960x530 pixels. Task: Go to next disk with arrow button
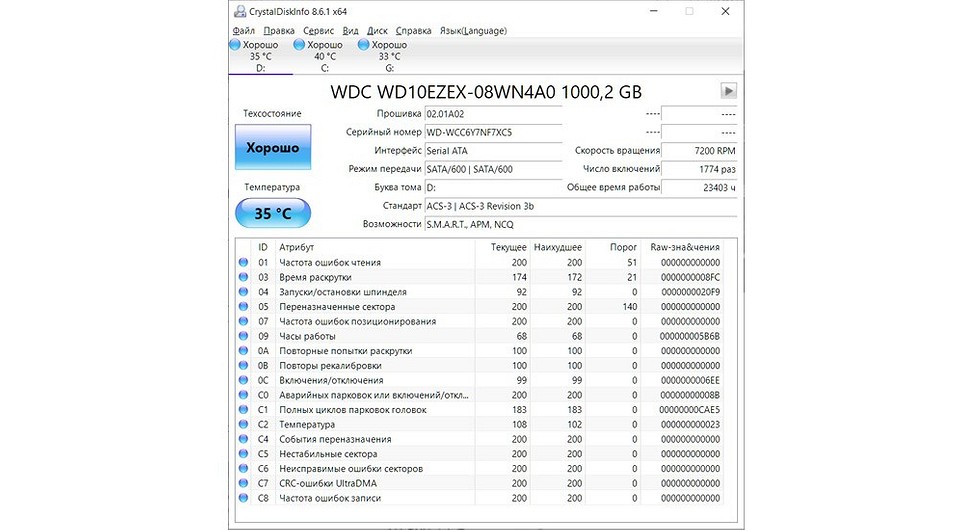tap(728, 91)
